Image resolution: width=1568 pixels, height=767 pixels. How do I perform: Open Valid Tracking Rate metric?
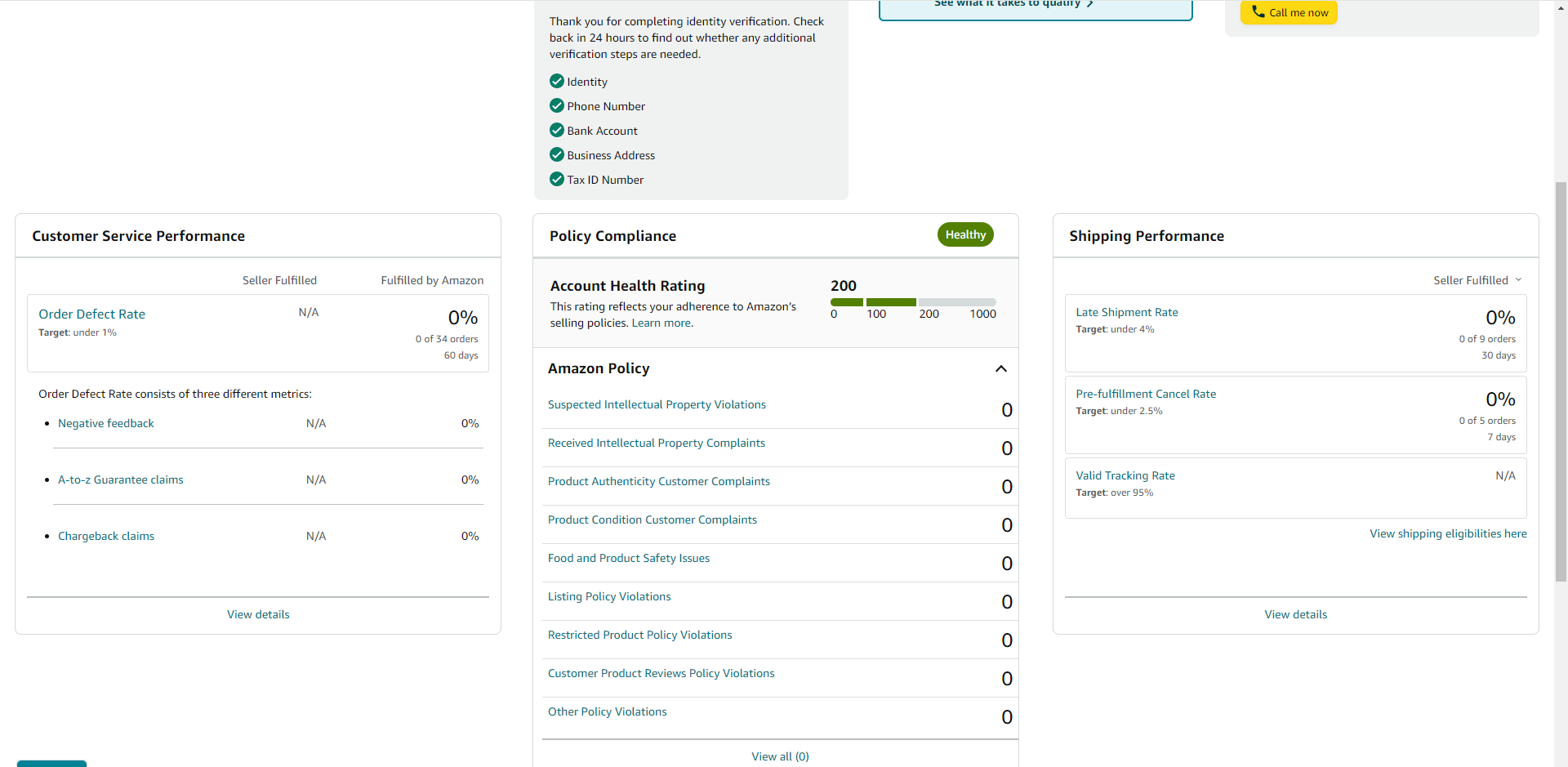click(x=1125, y=475)
